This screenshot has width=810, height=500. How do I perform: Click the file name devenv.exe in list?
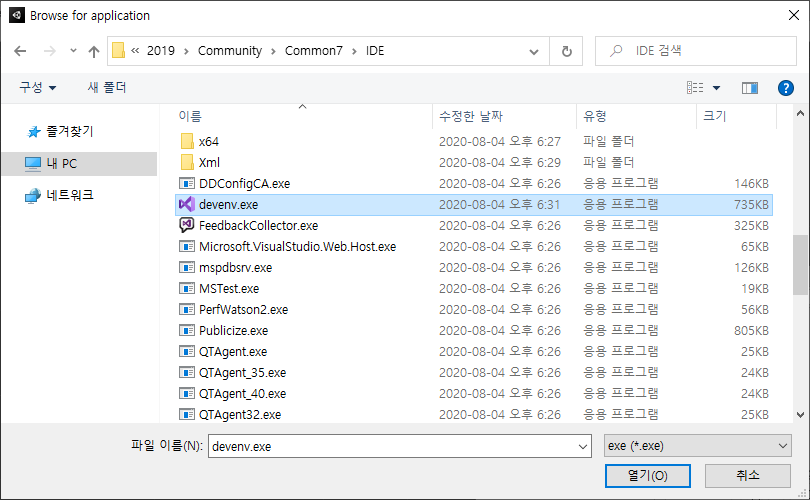[x=228, y=205]
